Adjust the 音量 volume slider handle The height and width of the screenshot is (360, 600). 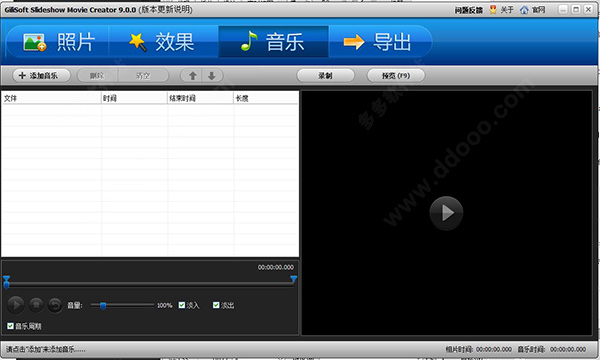(103, 305)
